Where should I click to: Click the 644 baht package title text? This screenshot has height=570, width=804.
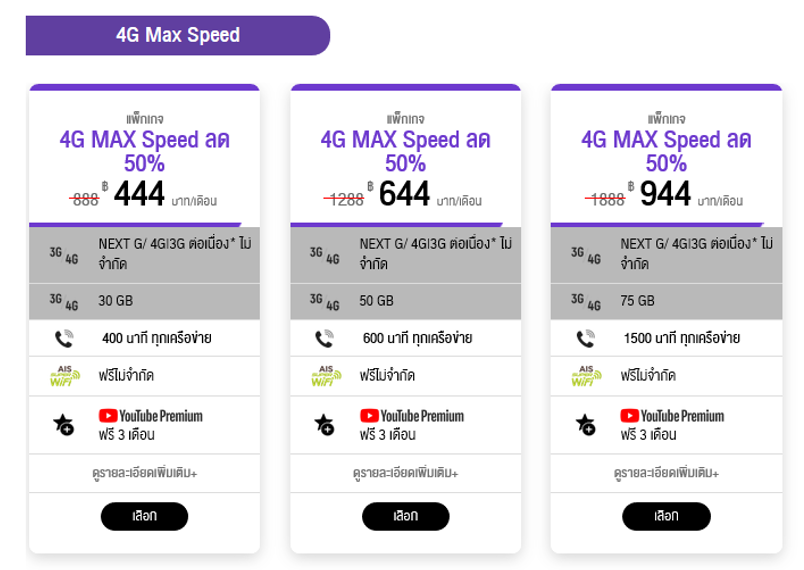[406, 151]
